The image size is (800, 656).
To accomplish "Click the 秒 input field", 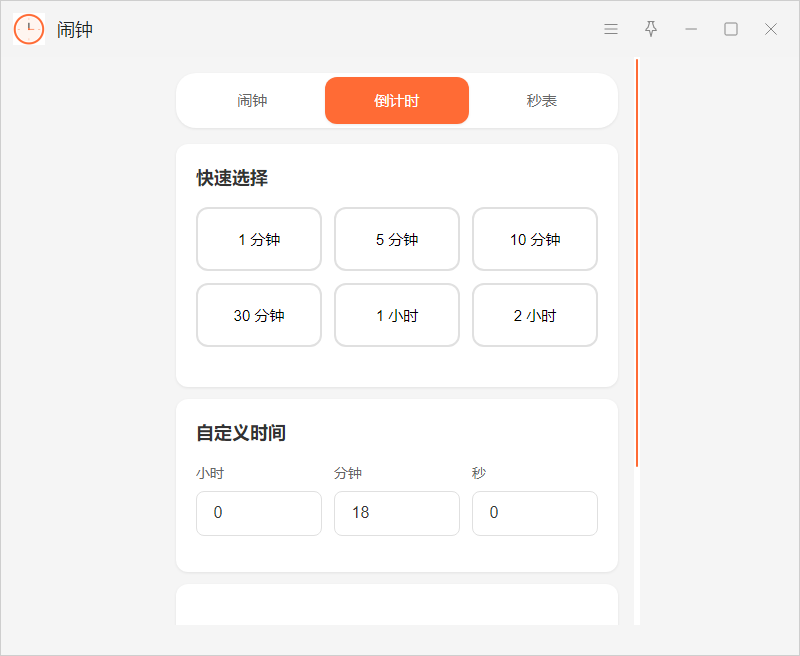I will click(x=535, y=513).
